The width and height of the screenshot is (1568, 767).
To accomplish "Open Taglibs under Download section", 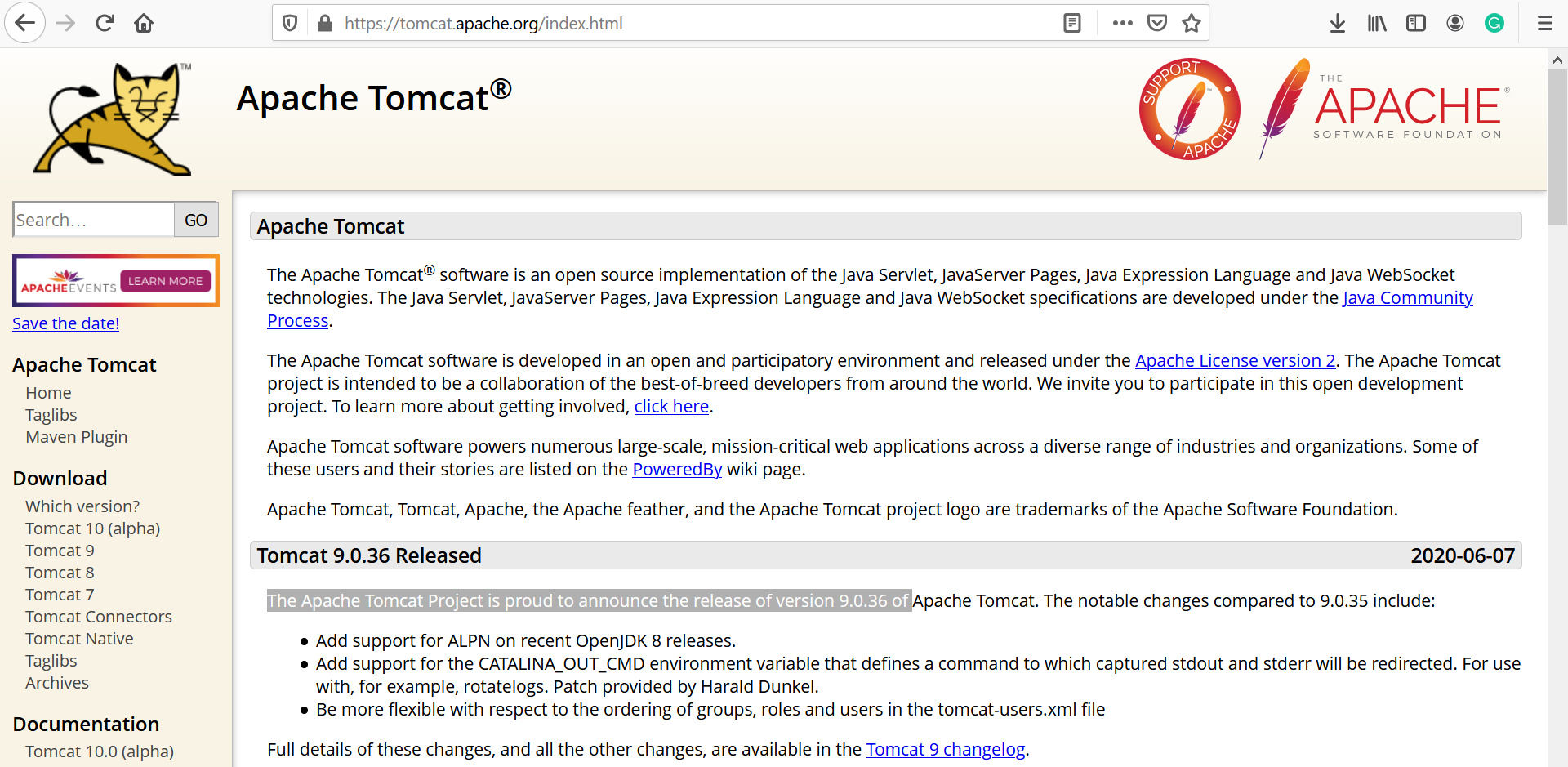I will [x=51, y=661].
